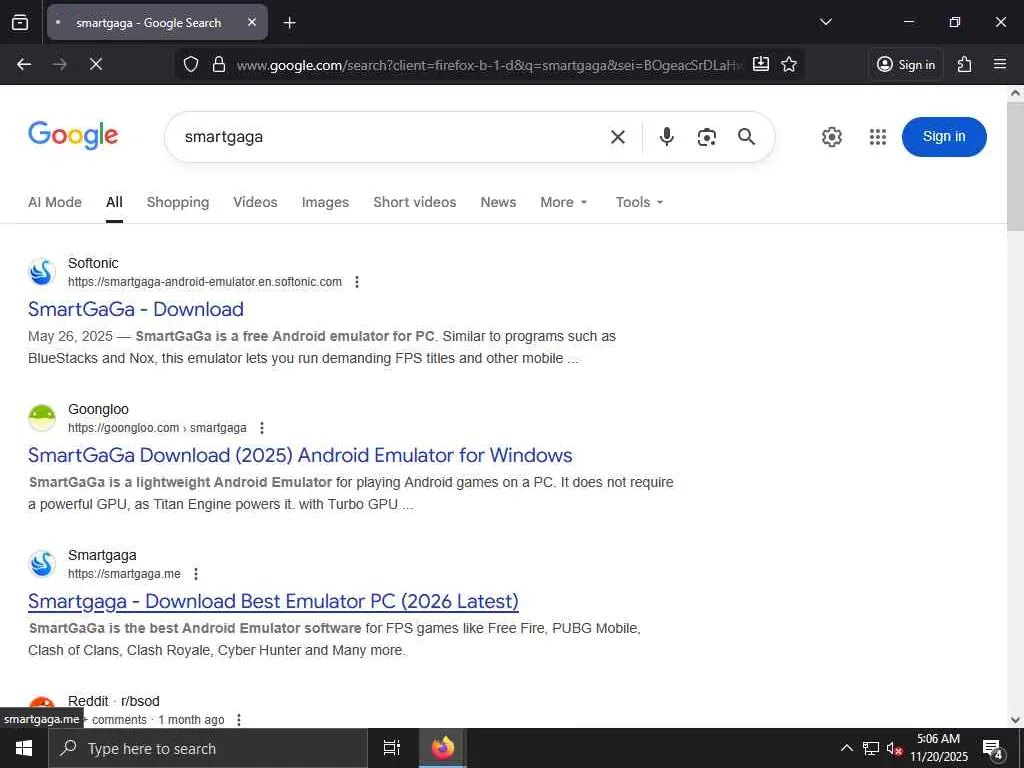View site security lock information

point(219,64)
